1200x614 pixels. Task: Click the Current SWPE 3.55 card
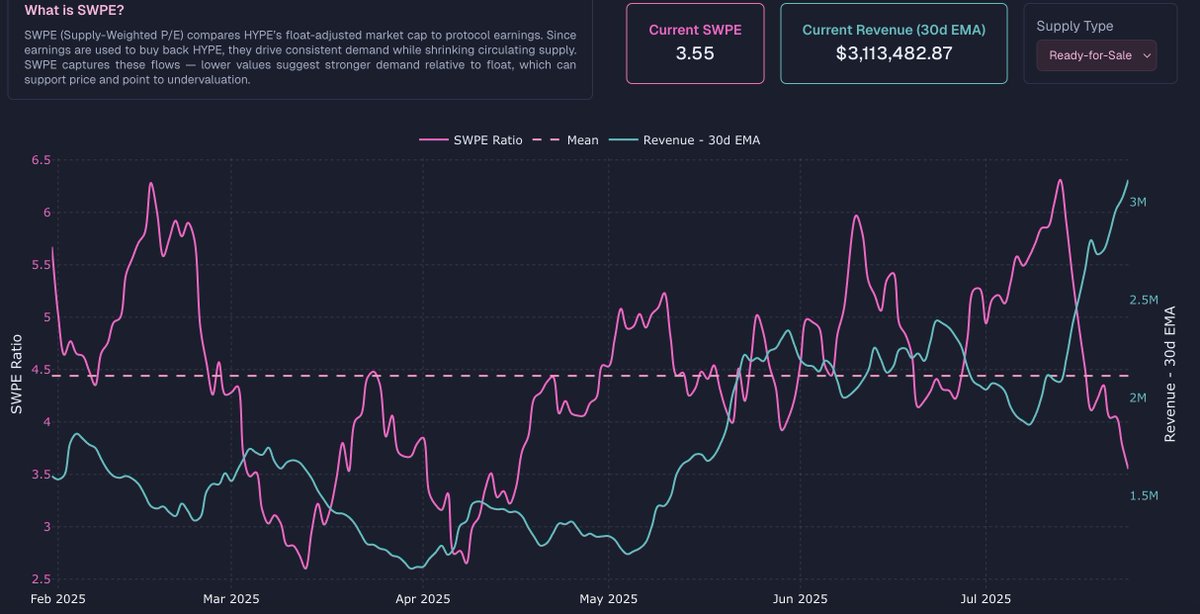click(x=695, y=43)
